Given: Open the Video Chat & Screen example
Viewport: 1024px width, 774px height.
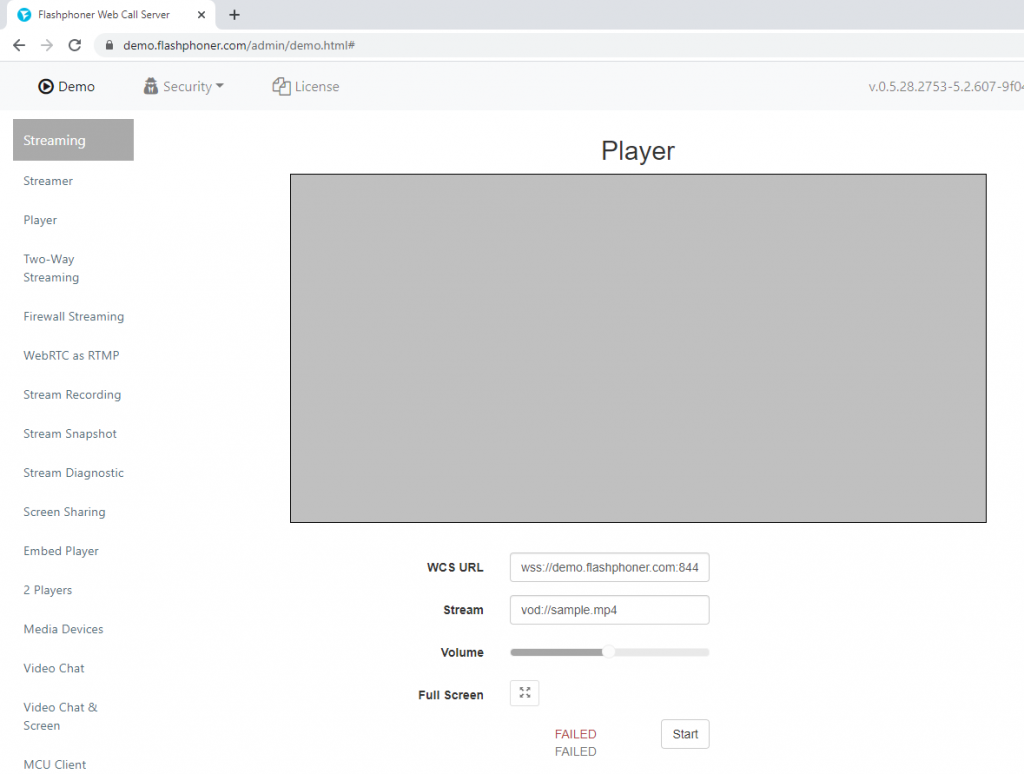Looking at the screenshot, I should (x=60, y=717).
